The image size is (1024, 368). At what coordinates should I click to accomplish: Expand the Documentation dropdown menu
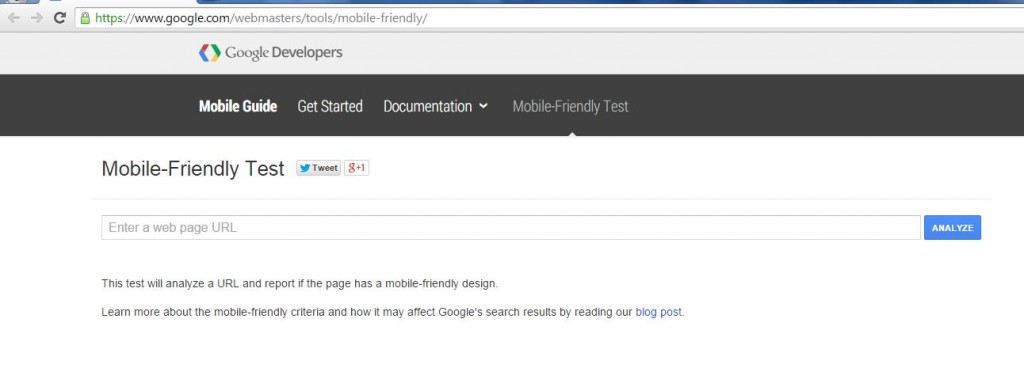point(436,106)
